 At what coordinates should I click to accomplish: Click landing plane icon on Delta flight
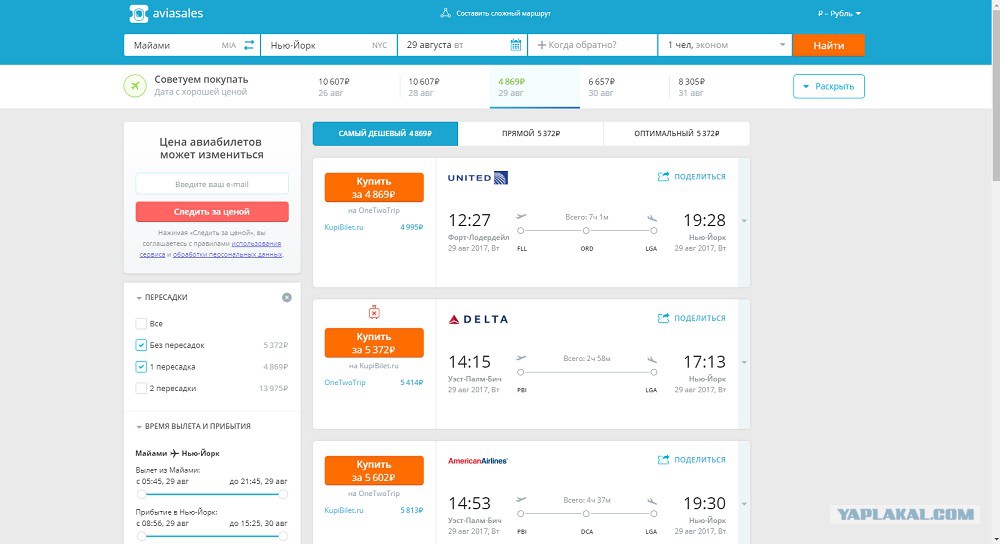[x=652, y=360]
